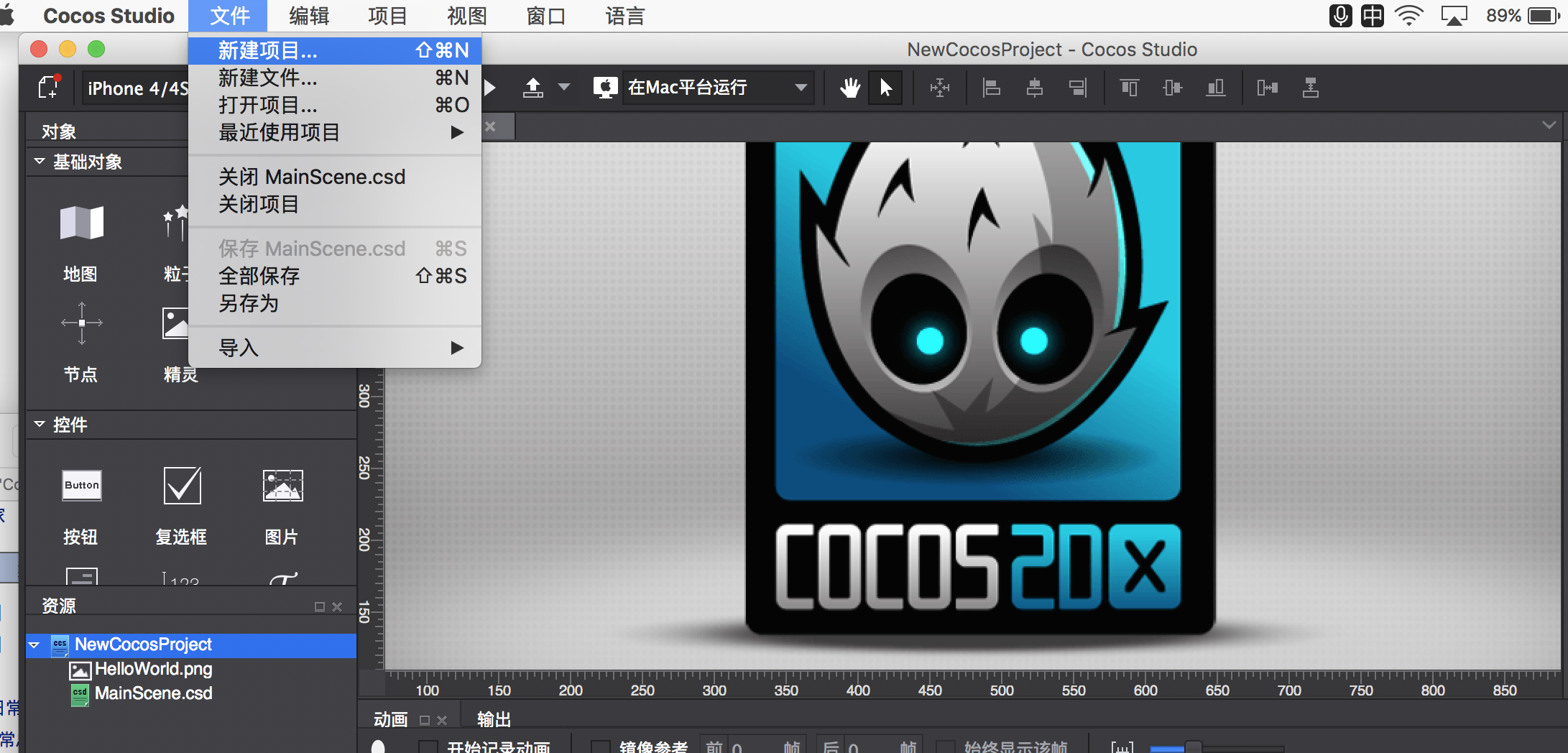Click the macOS input method icon

point(1373,16)
